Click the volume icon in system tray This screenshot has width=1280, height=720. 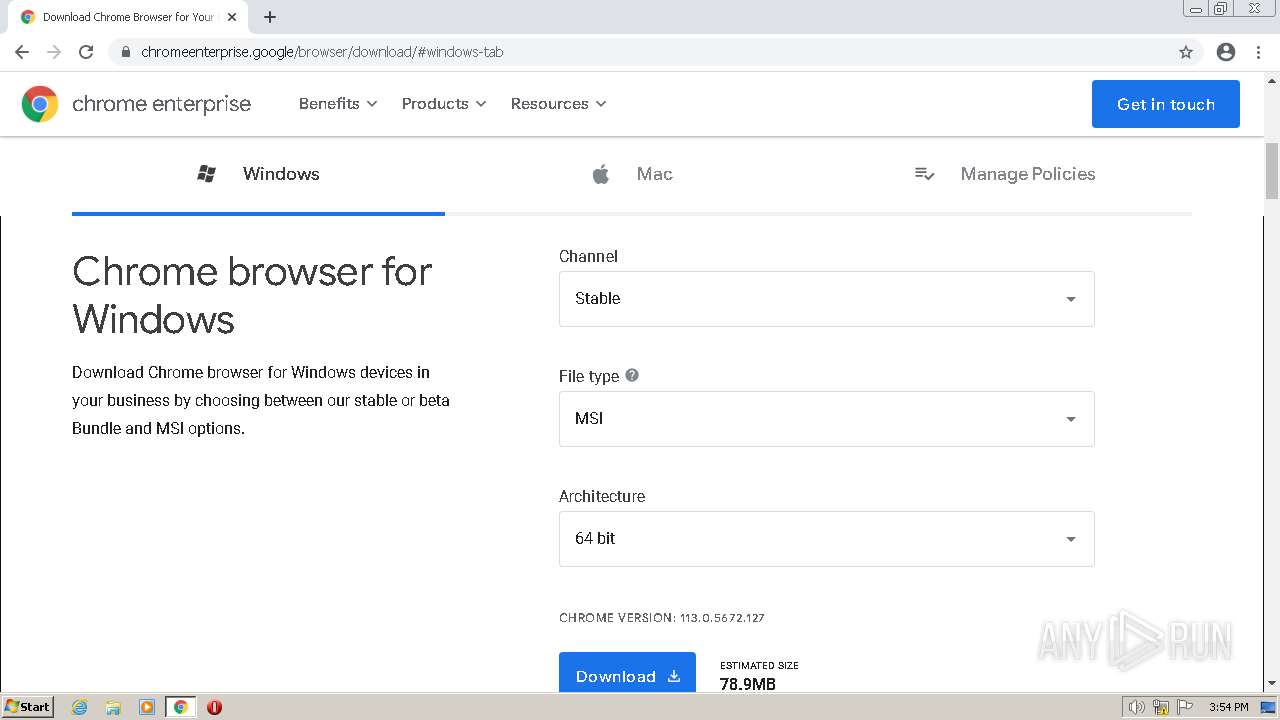tap(1136, 707)
